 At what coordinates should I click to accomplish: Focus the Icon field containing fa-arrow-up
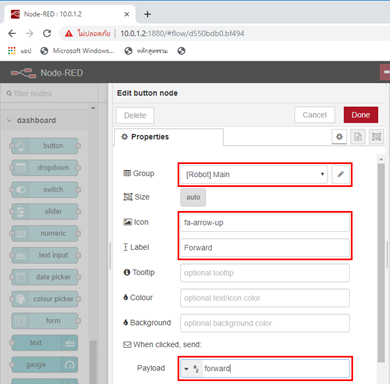[265, 223]
